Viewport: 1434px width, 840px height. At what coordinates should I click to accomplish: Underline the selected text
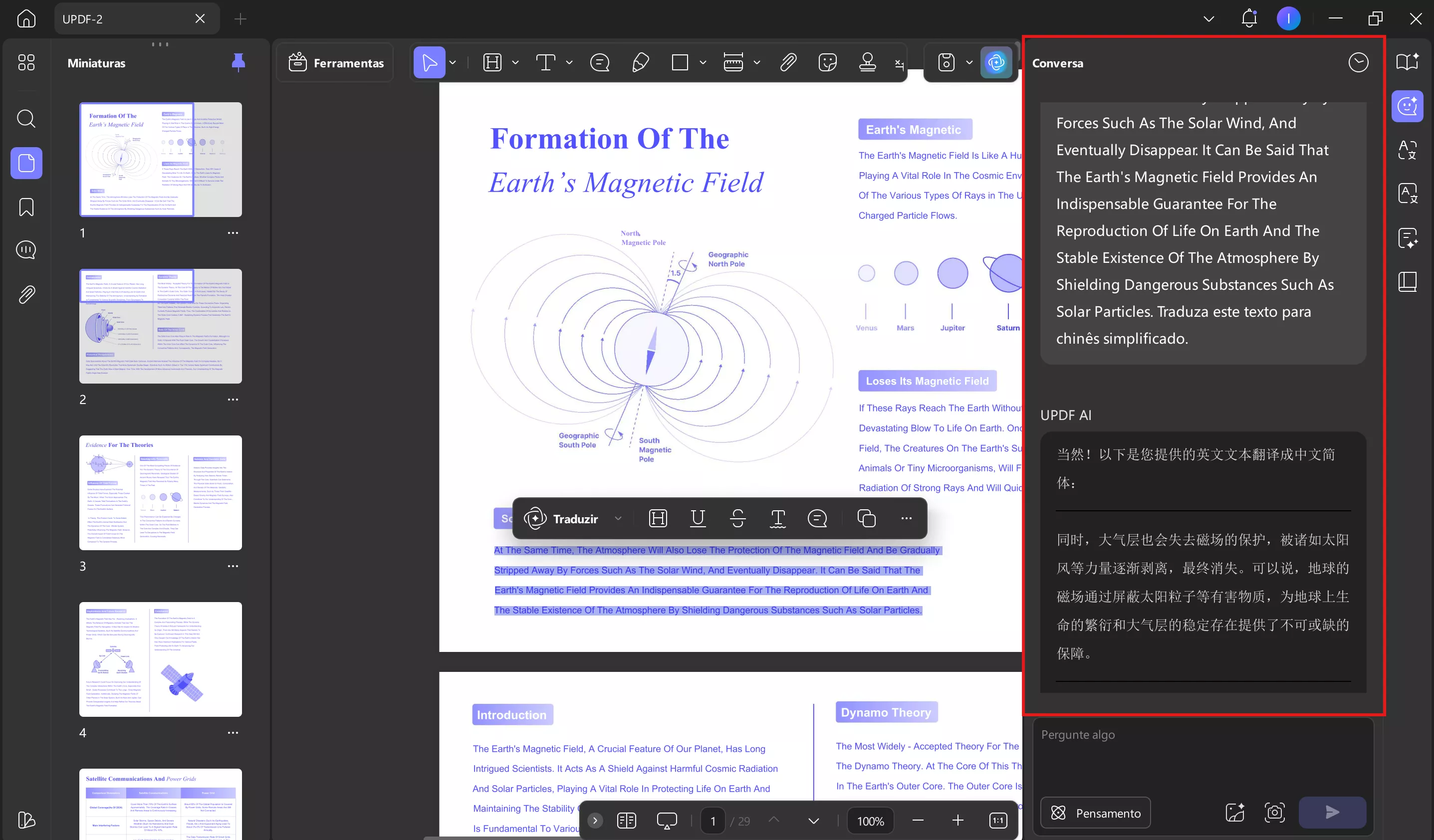[x=698, y=518]
